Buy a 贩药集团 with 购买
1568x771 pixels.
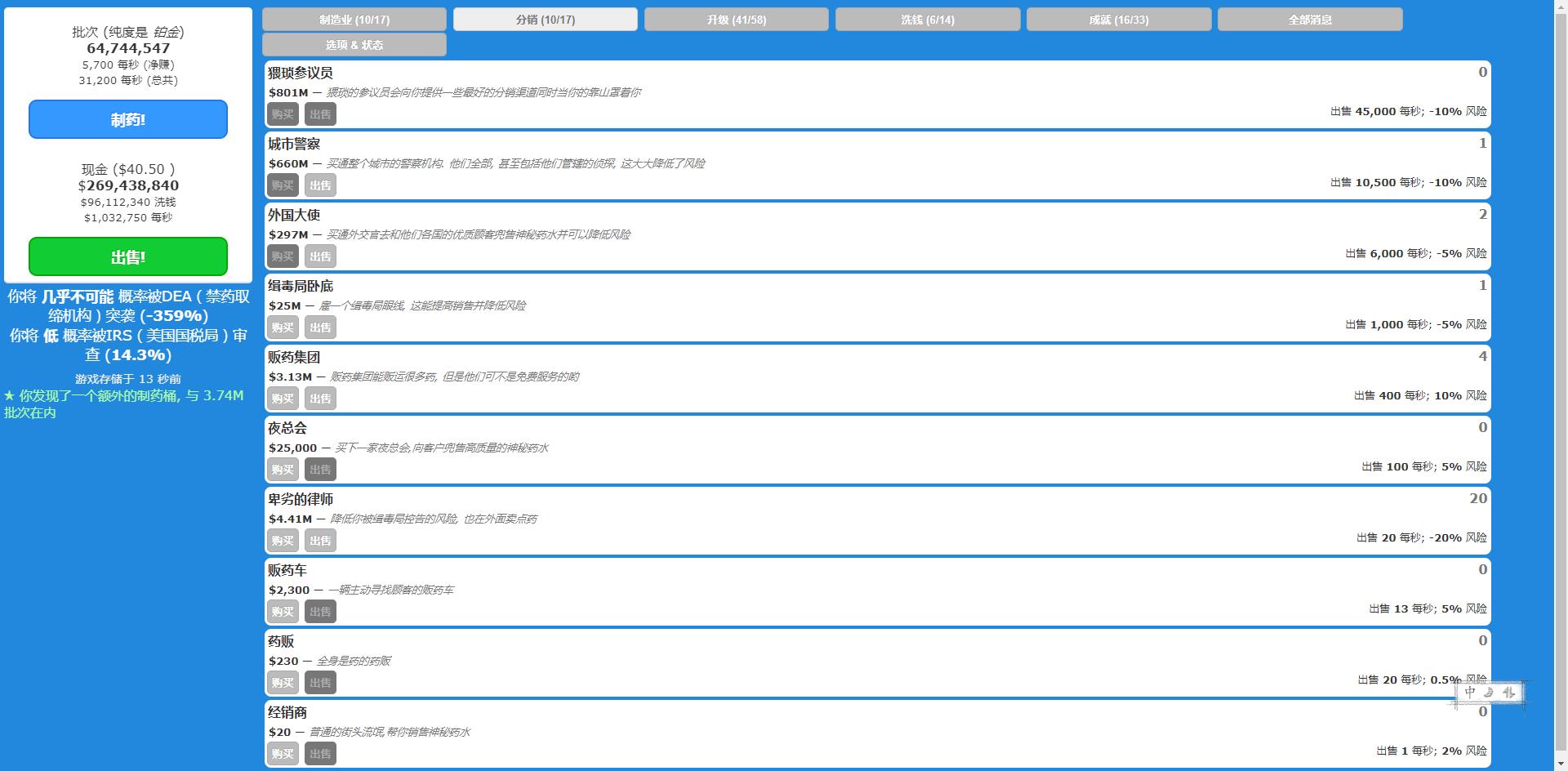coord(283,399)
